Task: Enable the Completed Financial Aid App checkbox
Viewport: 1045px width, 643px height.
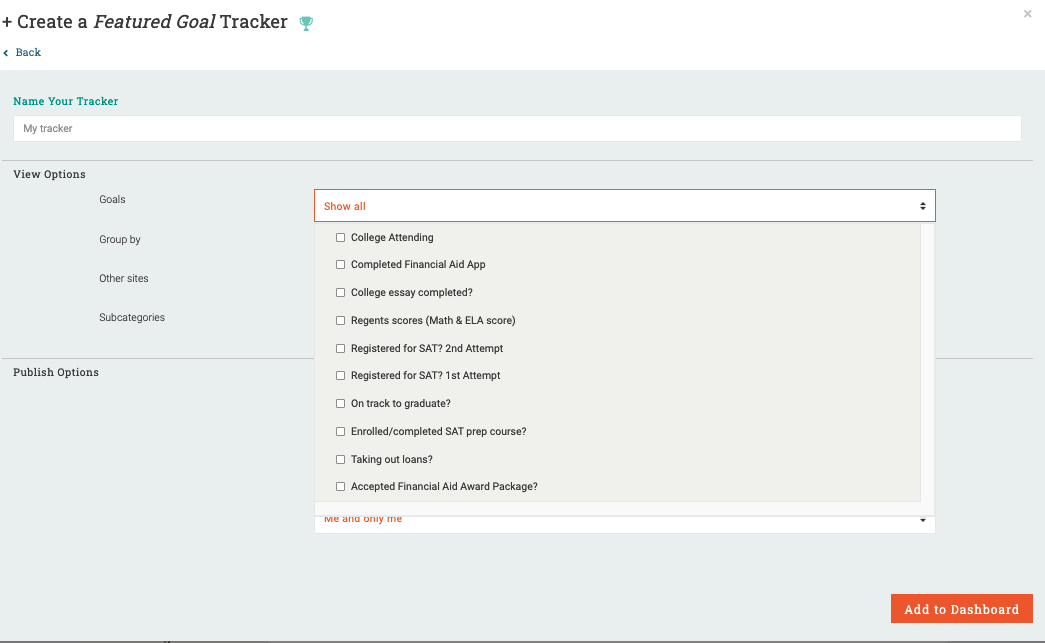Action: pyautogui.click(x=341, y=265)
